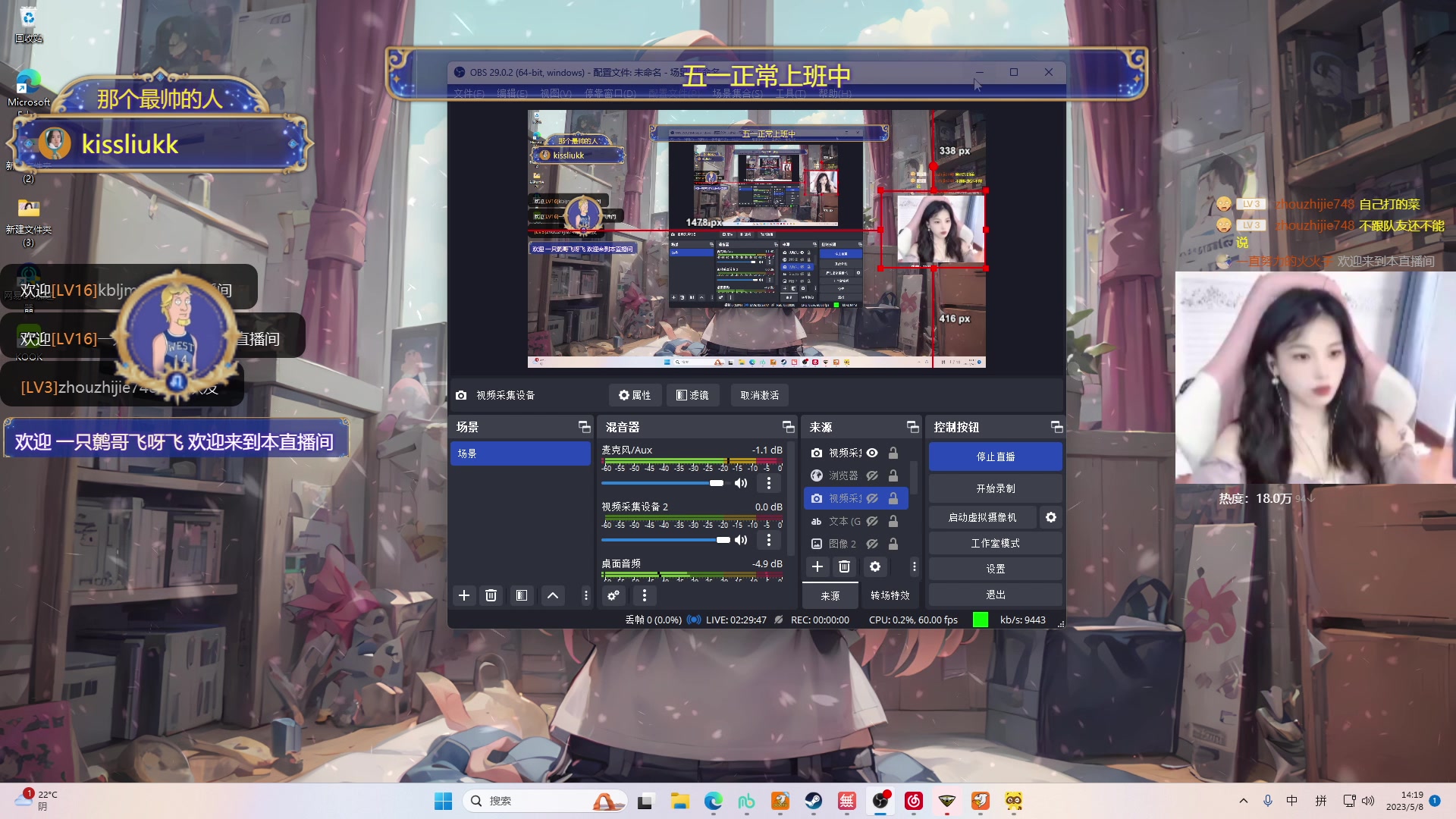This screenshot has height=819, width=1456.
Task: Open the 来源 toolbar three-dot menu
Action: point(914,566)
